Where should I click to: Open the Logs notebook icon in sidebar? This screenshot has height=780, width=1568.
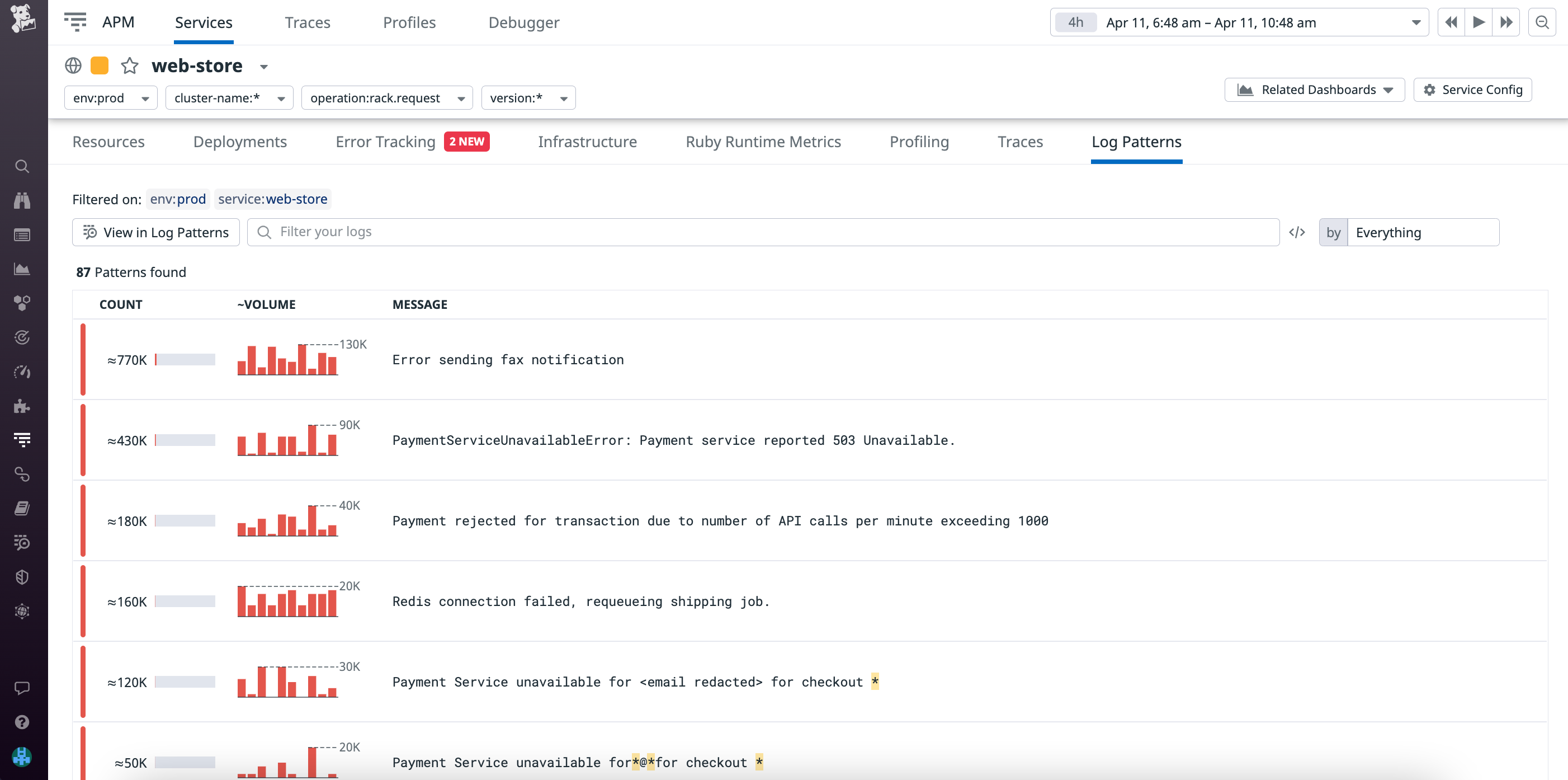point(22,509)
